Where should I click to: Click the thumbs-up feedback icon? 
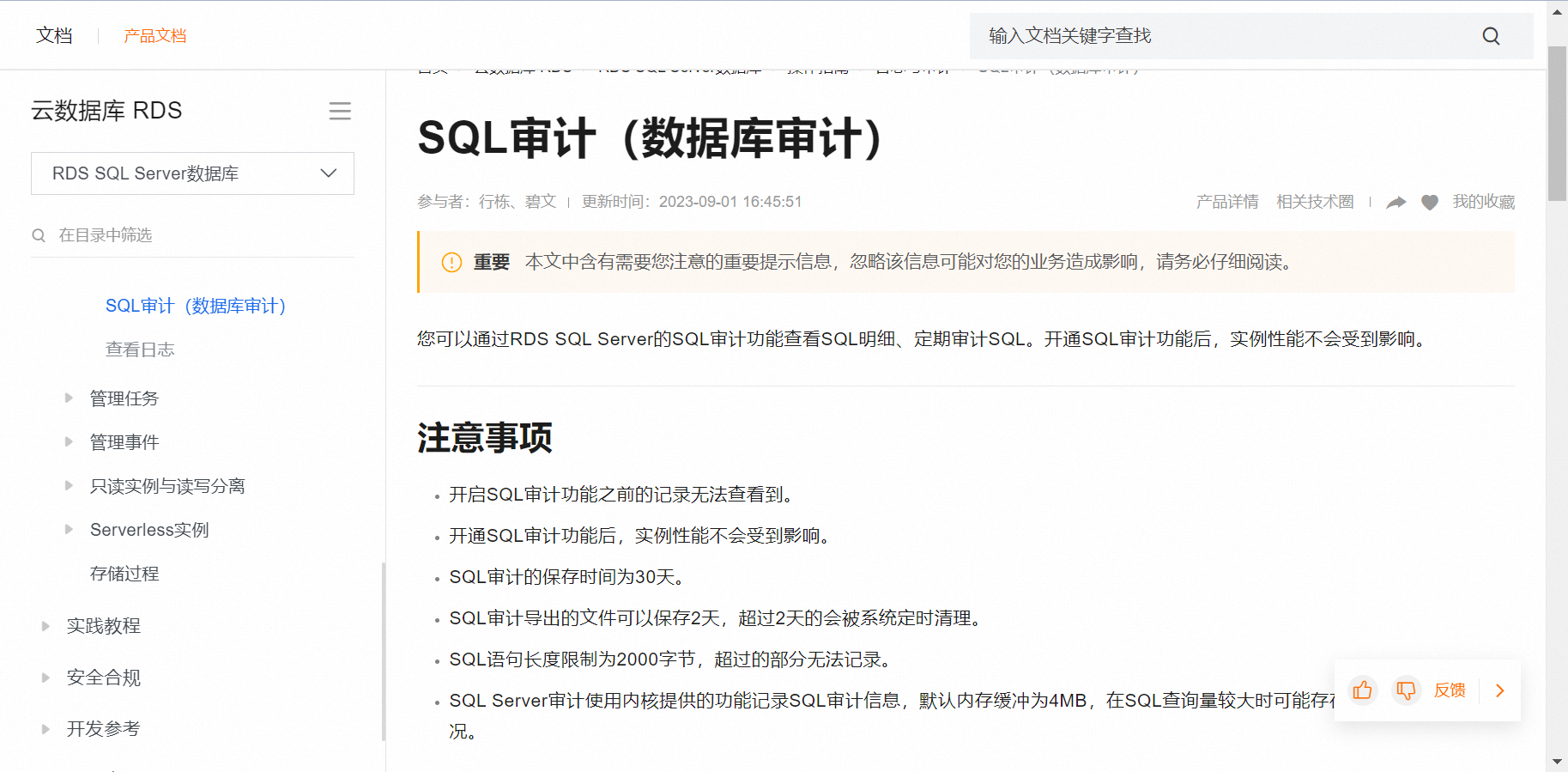tap(1362, 690)
